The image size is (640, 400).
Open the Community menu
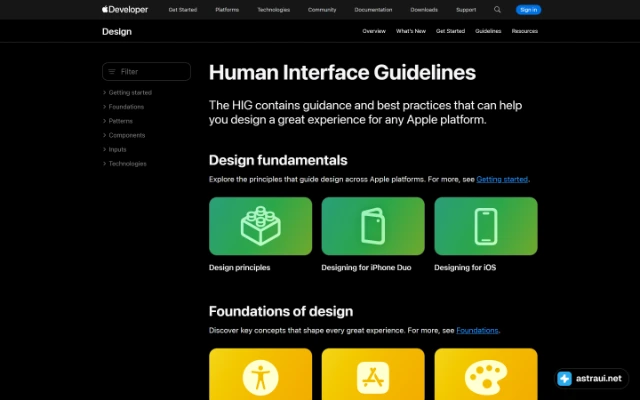pyautogui.click(x=322, y=10)
